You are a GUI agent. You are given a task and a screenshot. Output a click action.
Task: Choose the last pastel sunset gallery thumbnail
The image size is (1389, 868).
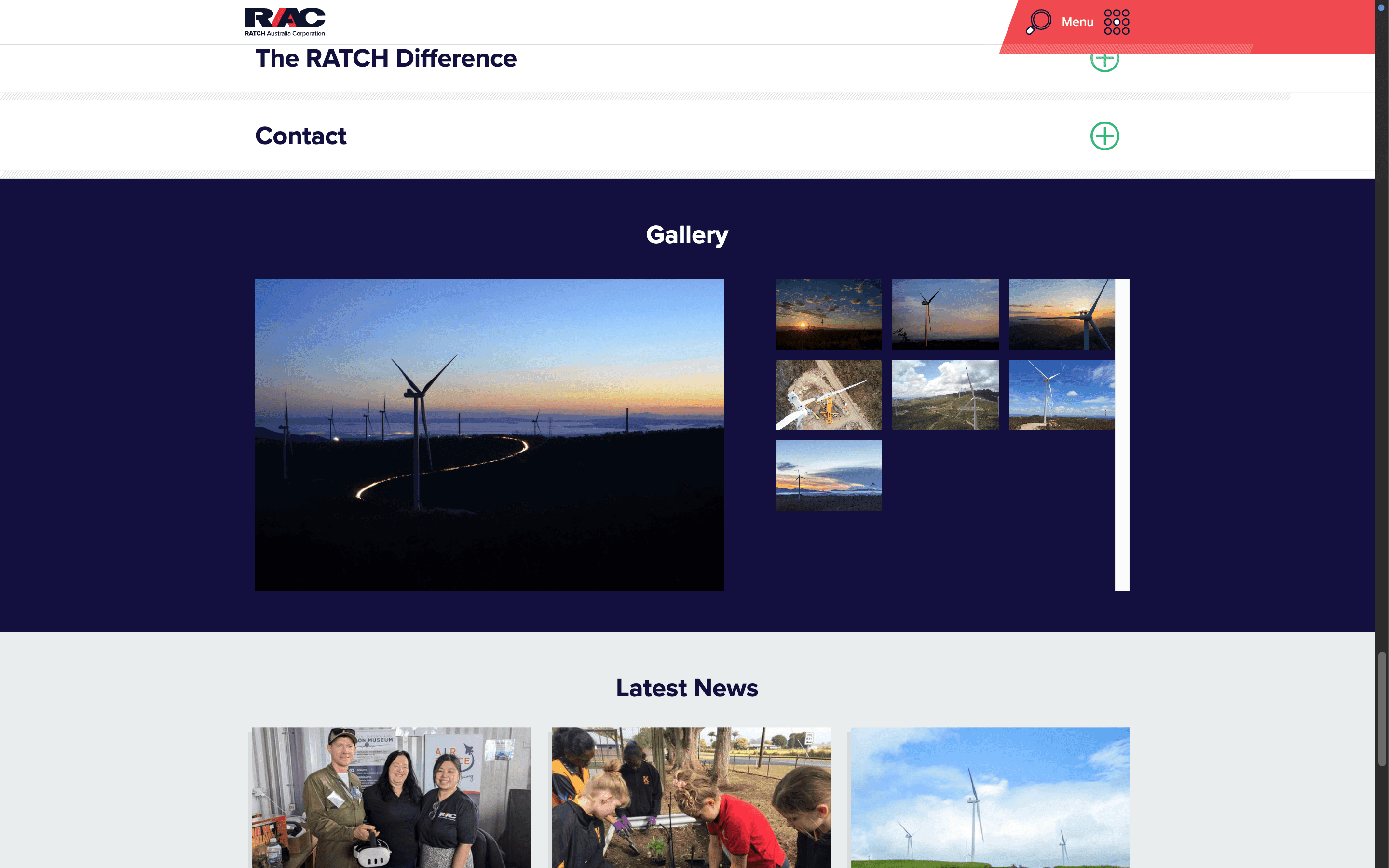(828, 475)
